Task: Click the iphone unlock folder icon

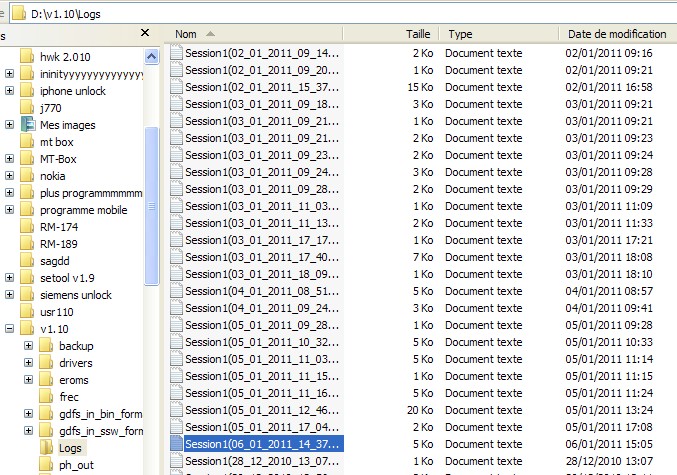Action: click(27, 91)
